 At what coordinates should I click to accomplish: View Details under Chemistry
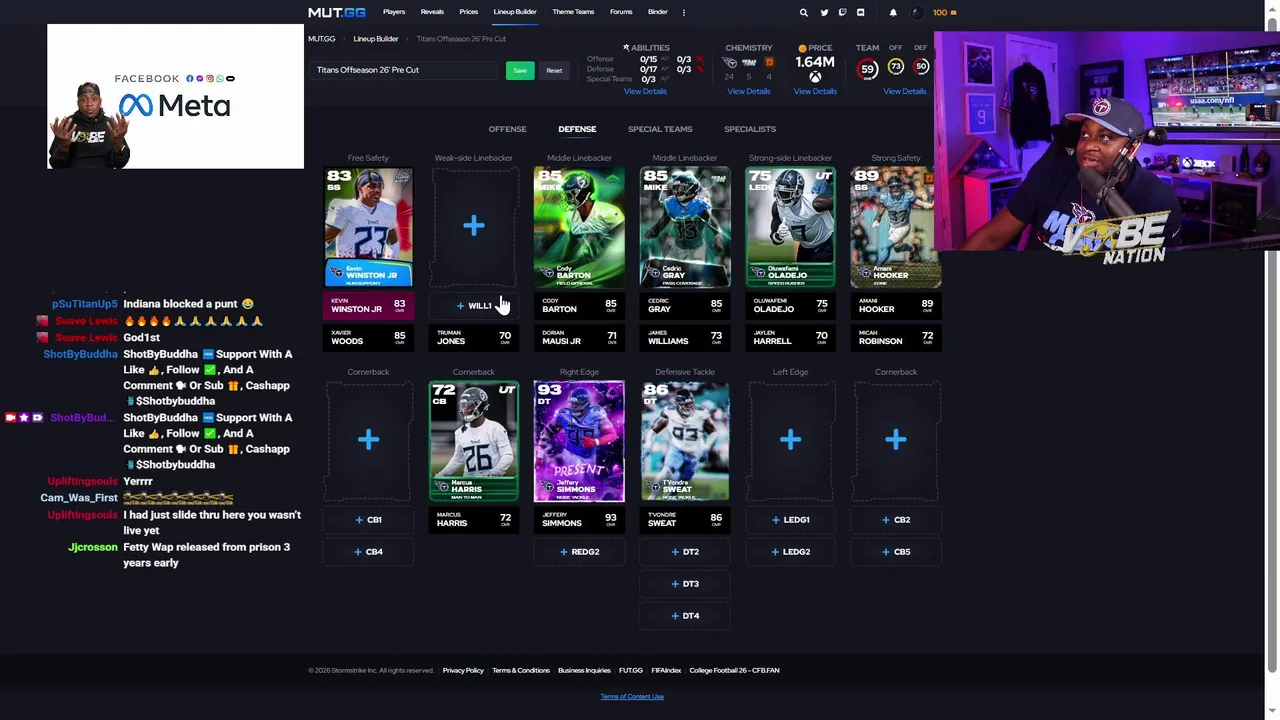(x=749, y=91)
